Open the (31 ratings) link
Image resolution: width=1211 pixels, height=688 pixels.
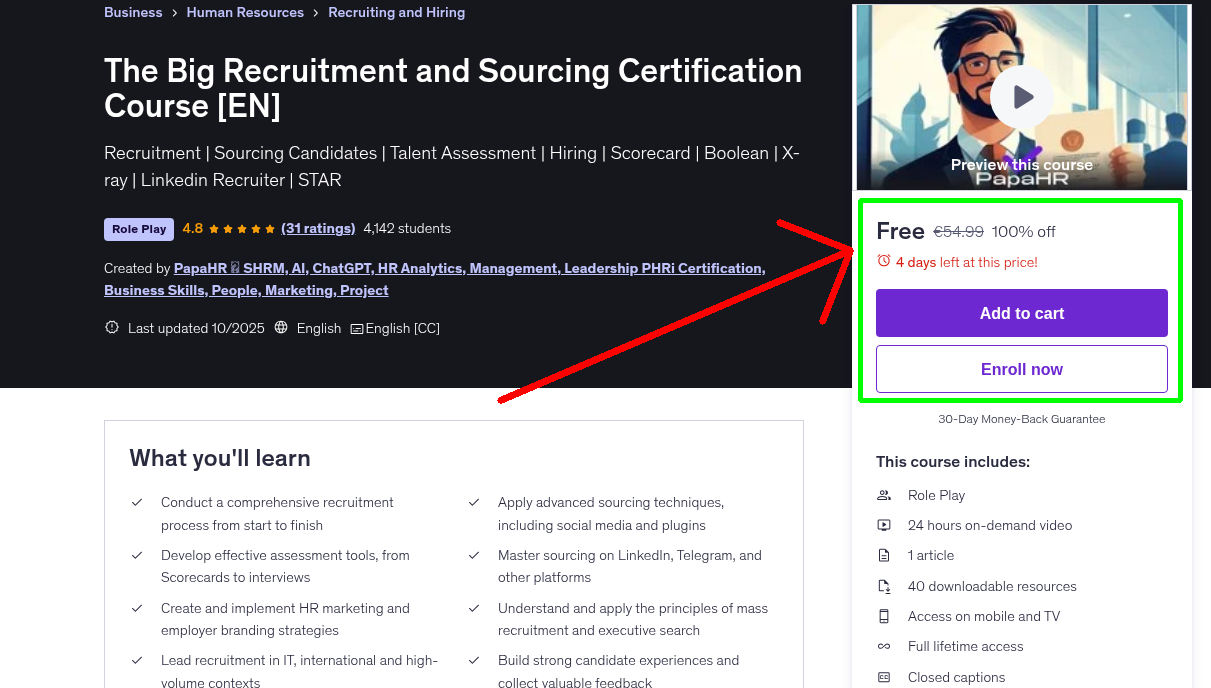tap(318, 228)
